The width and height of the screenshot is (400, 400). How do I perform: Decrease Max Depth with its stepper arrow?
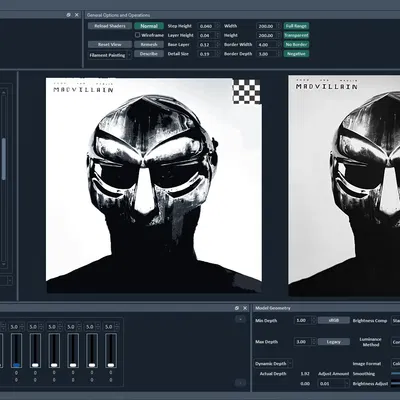pyautogui.click(x=314, y=344)
